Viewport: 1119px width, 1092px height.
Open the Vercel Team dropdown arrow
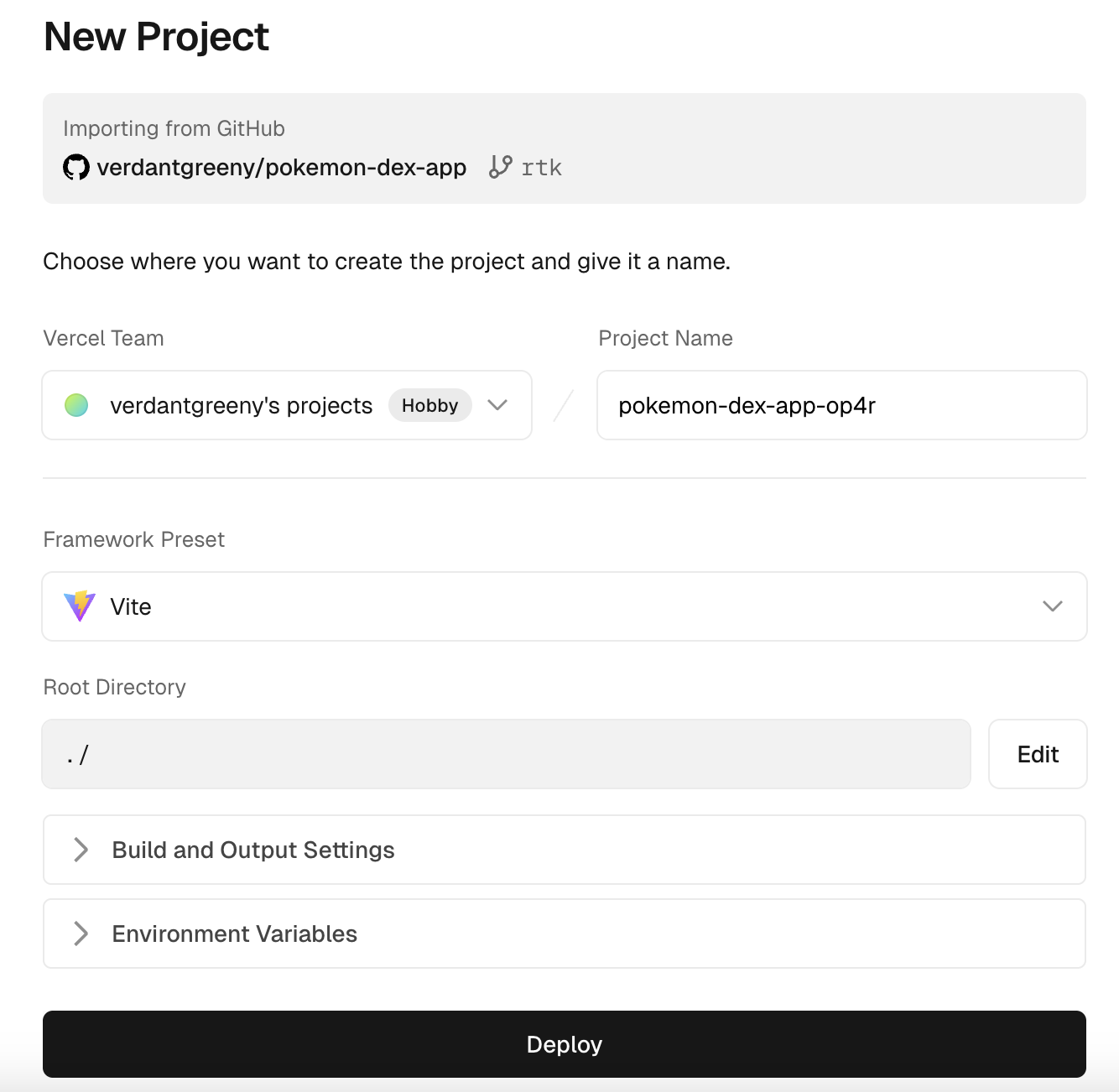[497, 405]
